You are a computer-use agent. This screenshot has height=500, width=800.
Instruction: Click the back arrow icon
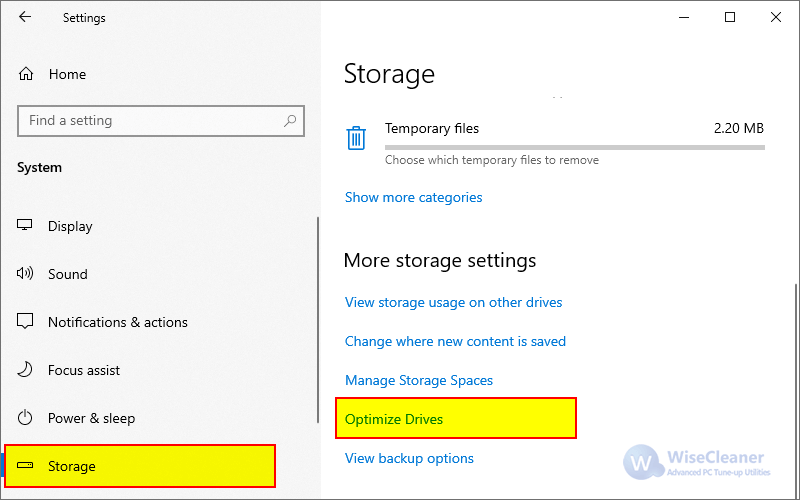point(24,17)
